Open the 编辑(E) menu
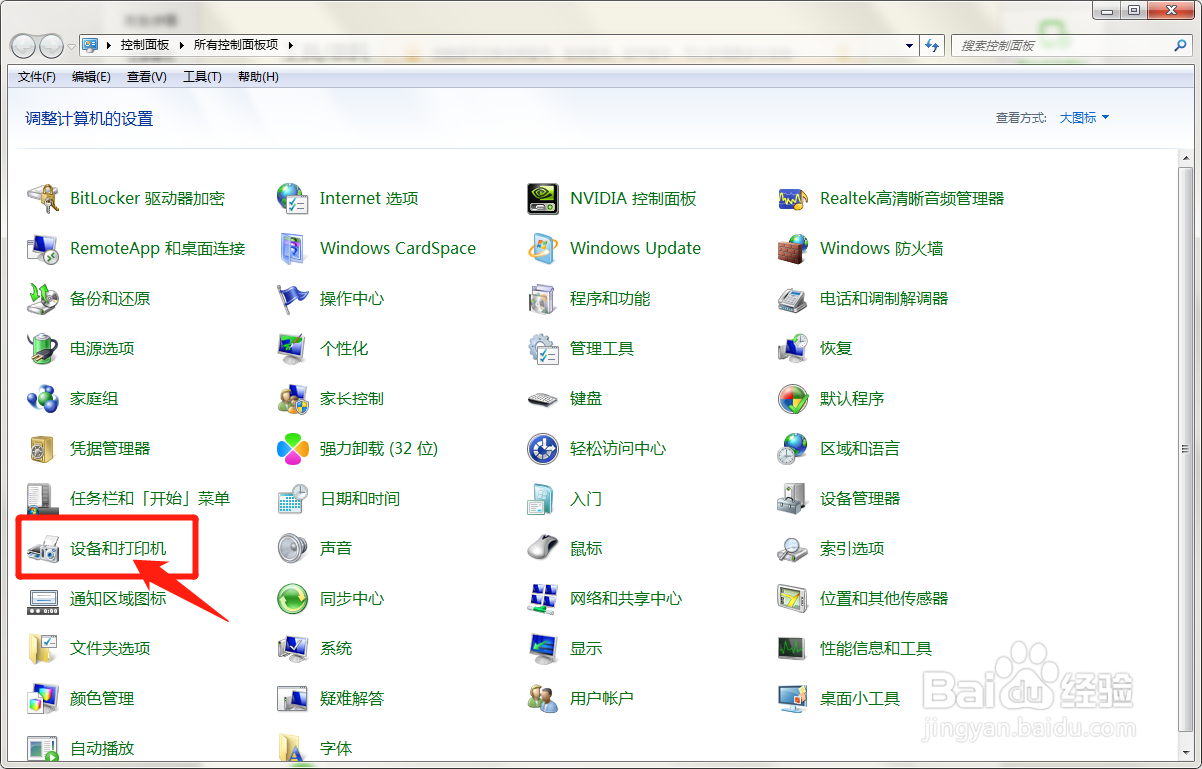 (91, 77)
